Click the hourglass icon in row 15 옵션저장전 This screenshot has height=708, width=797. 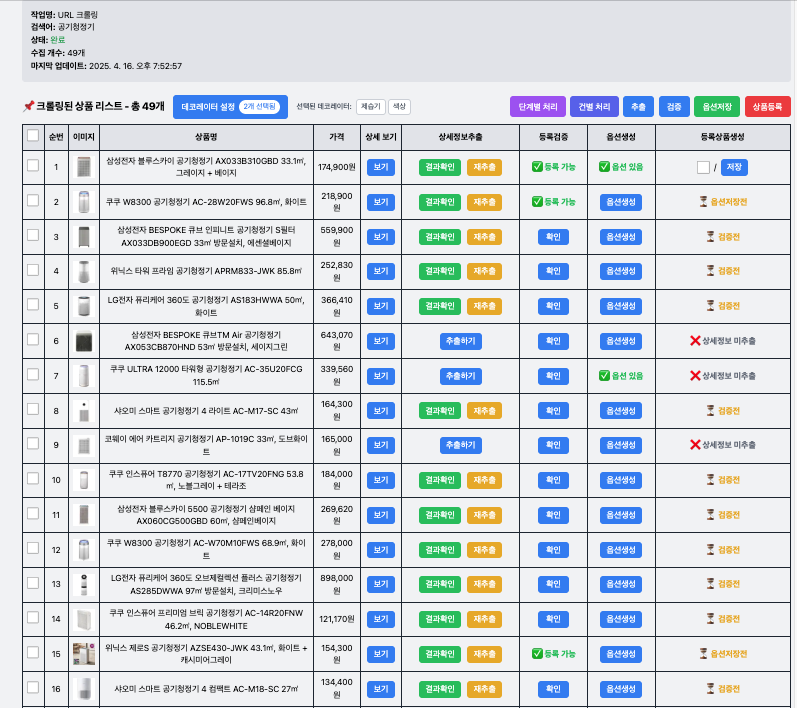point(704,654)
